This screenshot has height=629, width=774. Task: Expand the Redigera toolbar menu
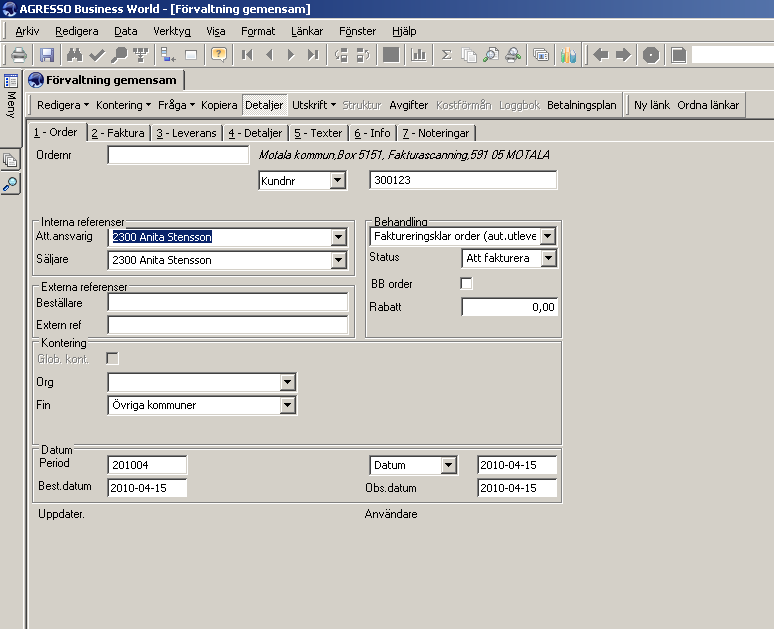click(63, 105)
